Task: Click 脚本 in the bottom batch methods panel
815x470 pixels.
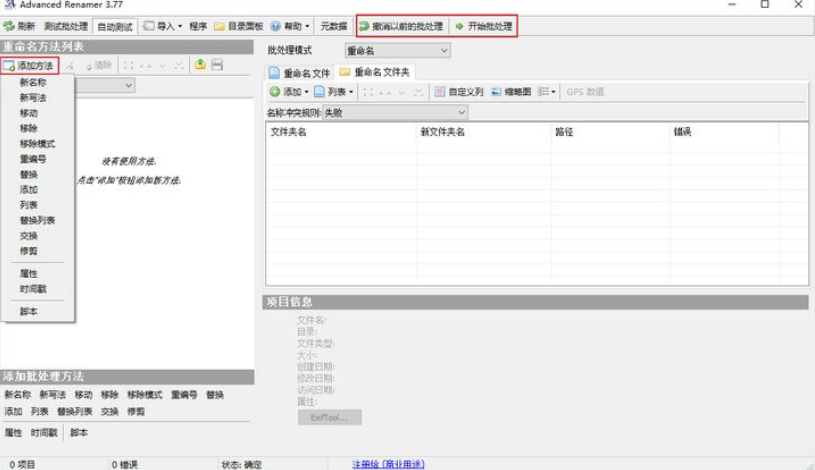Action: coord(79,433)
